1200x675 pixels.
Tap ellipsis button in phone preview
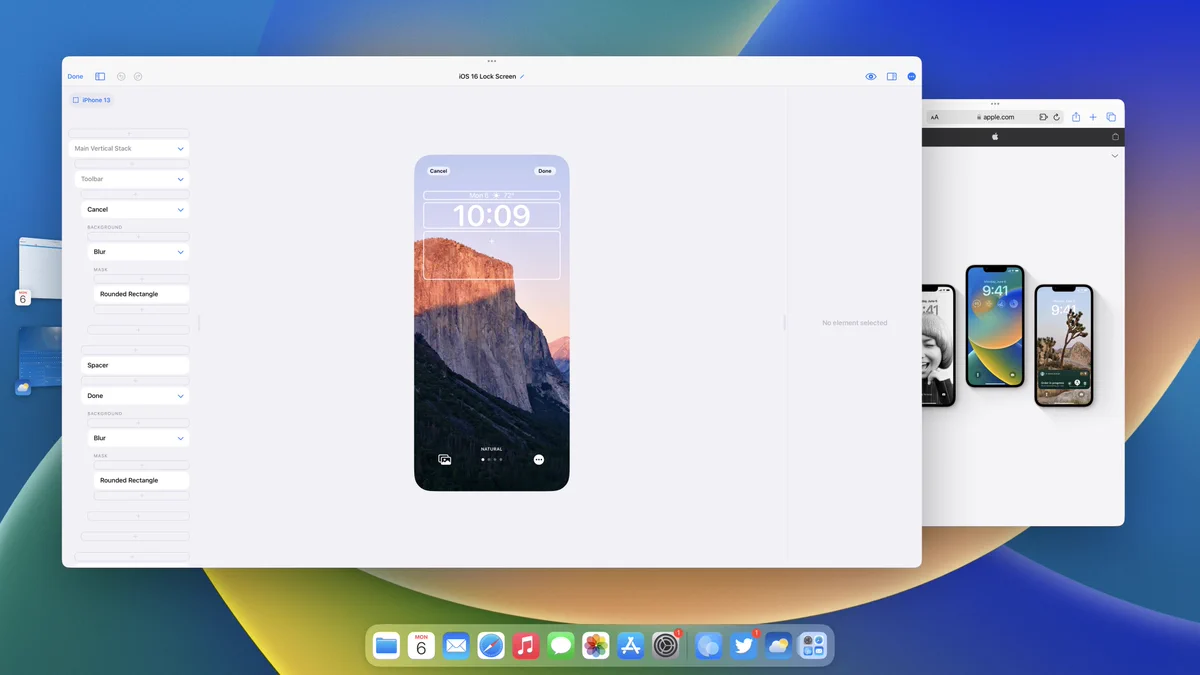click(x=539, y=460)
